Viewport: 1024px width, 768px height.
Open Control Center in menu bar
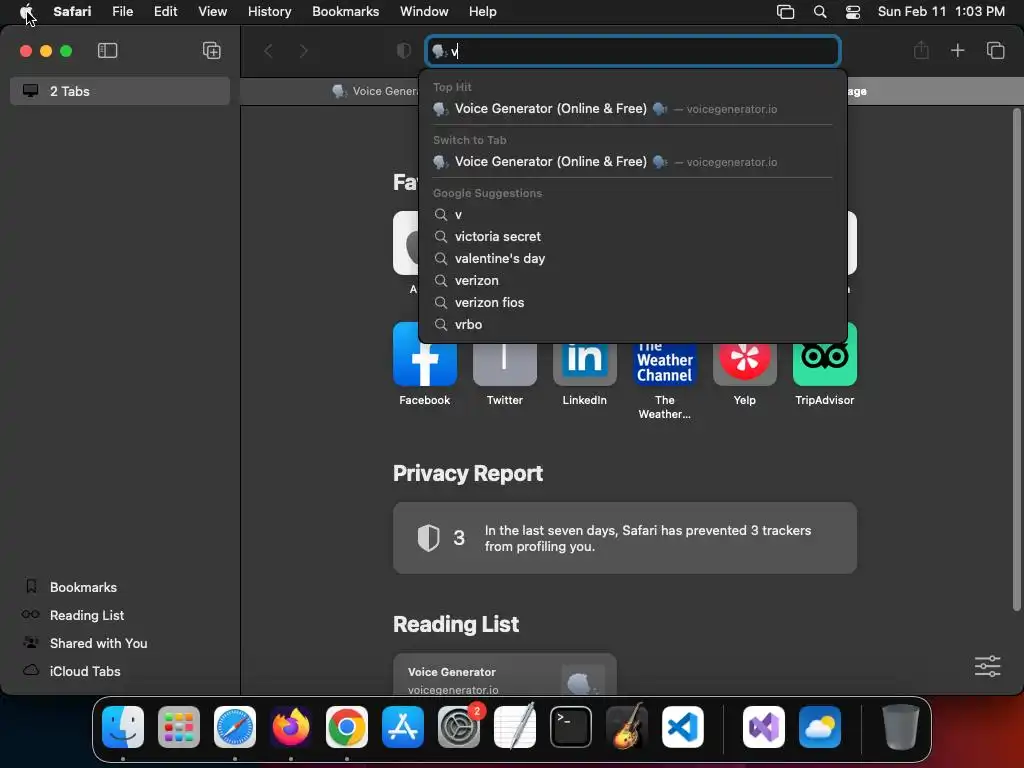tap(853, 11)
